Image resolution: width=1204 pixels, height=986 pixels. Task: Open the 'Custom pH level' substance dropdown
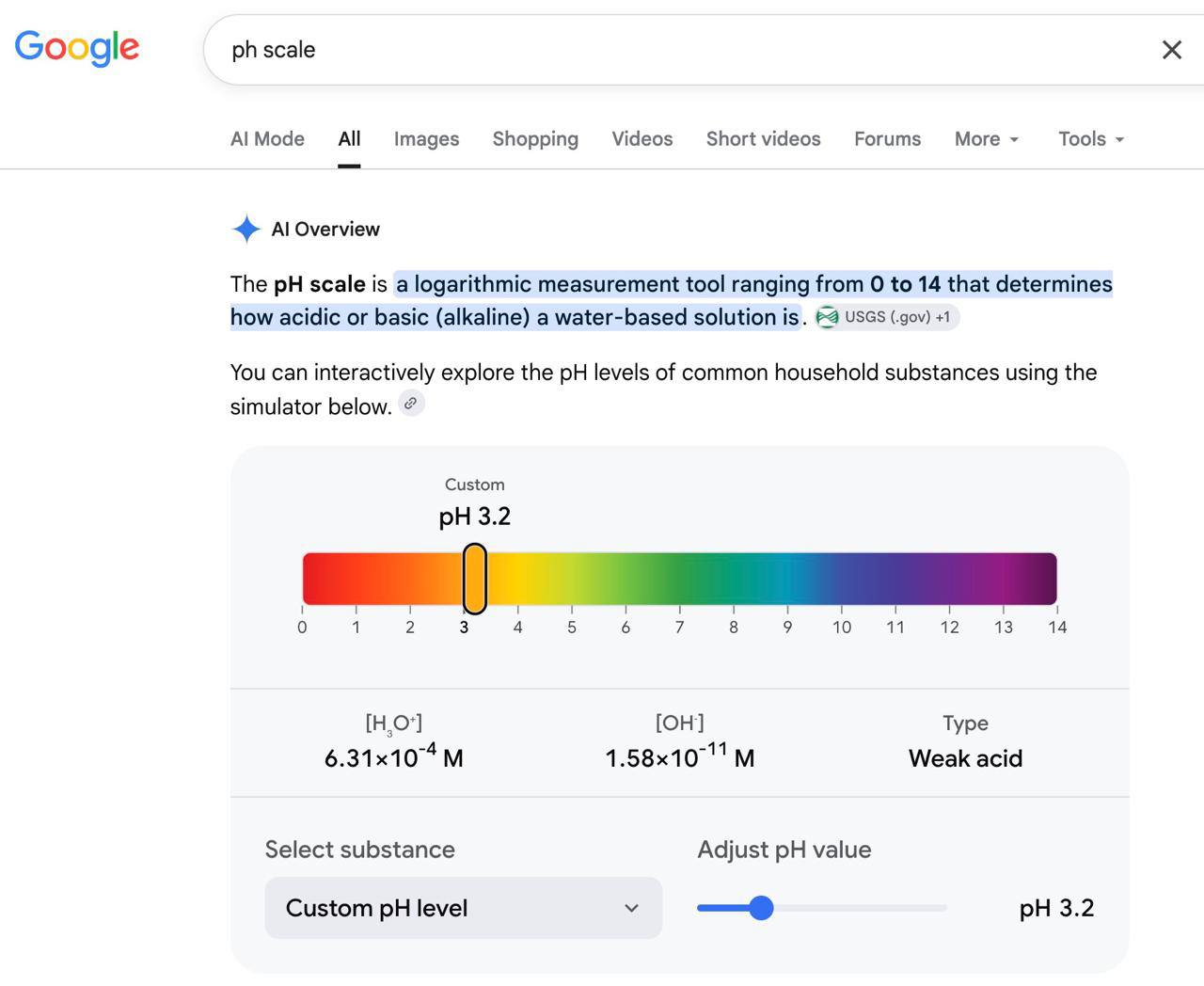click(x=463, y=908)
